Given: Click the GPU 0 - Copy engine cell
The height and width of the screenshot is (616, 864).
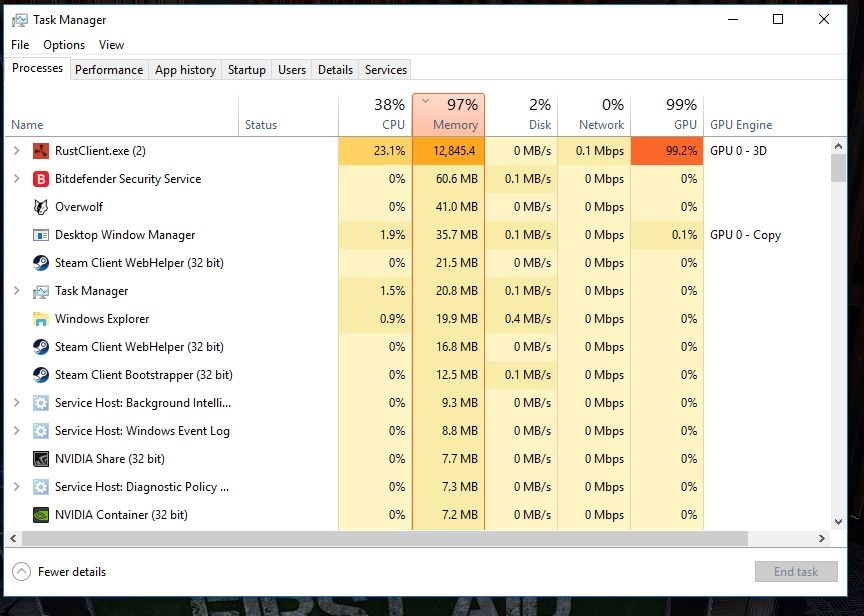Looking at the screenshot, I should pyautogui.click(x=746, y=235).
